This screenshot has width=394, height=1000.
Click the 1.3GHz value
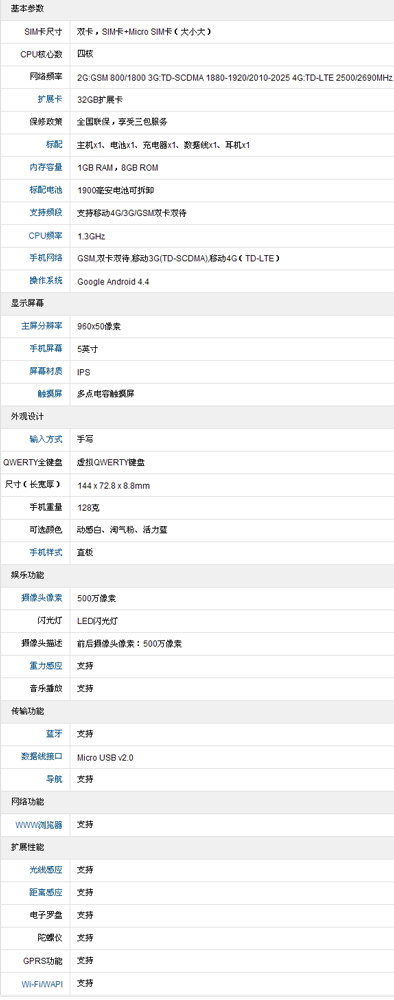tap(91, 236)
